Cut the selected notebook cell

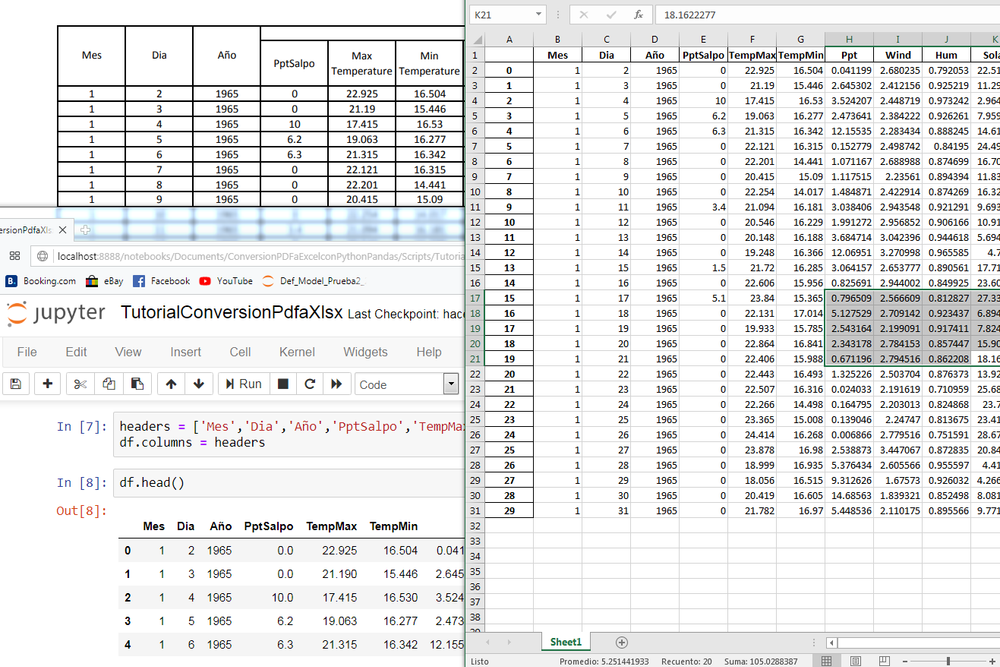[79, 384]
